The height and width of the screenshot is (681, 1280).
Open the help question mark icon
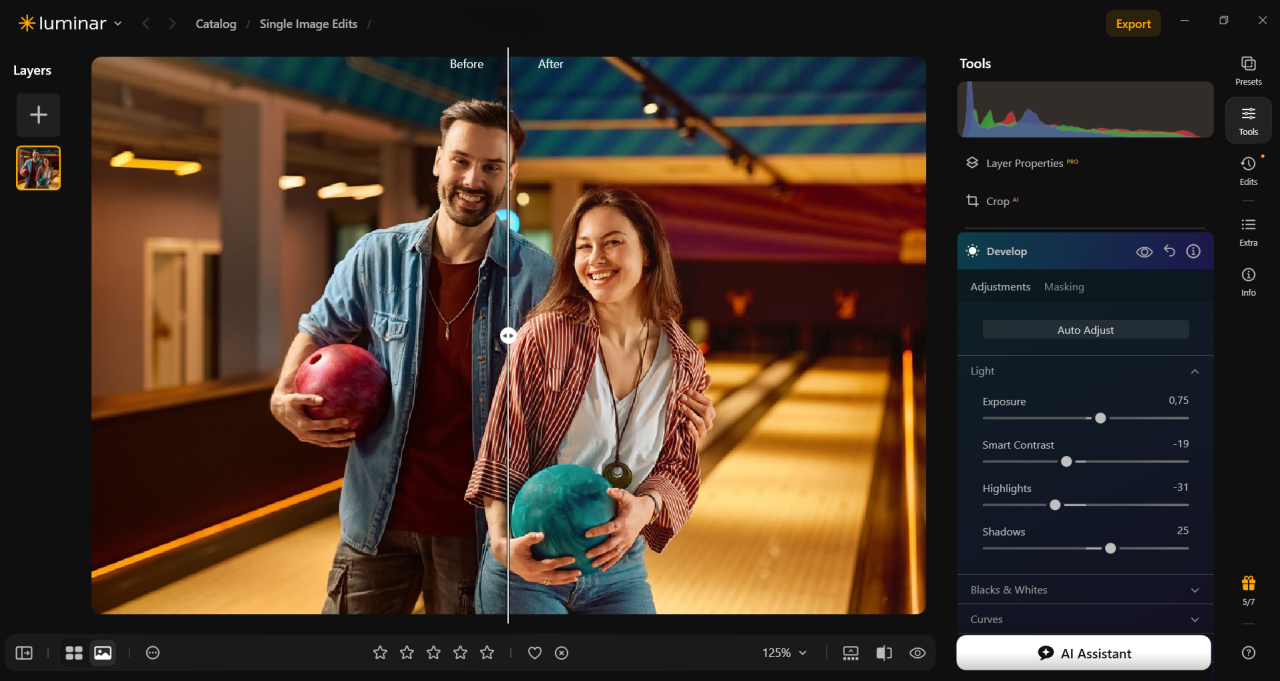(x=1248, y=652)
